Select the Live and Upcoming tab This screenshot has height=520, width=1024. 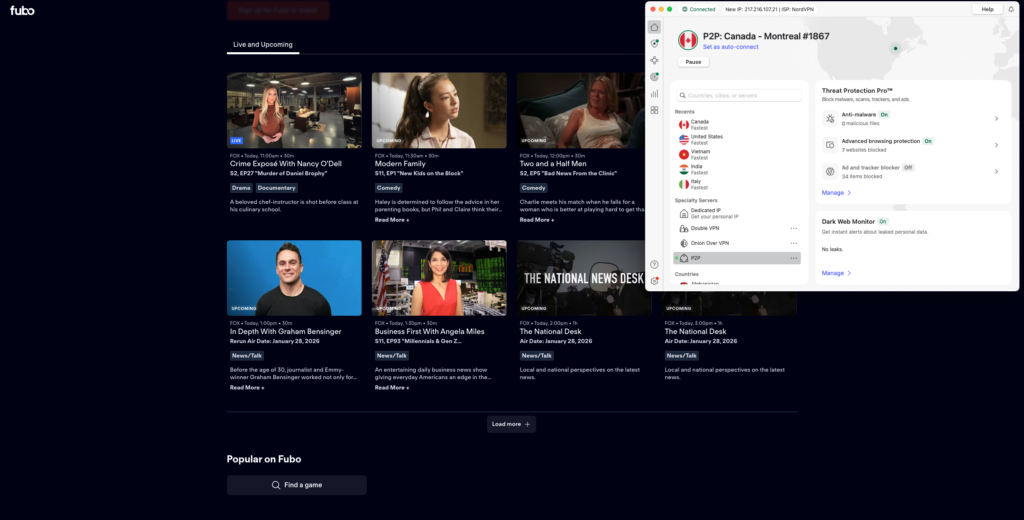coord(263,44)
